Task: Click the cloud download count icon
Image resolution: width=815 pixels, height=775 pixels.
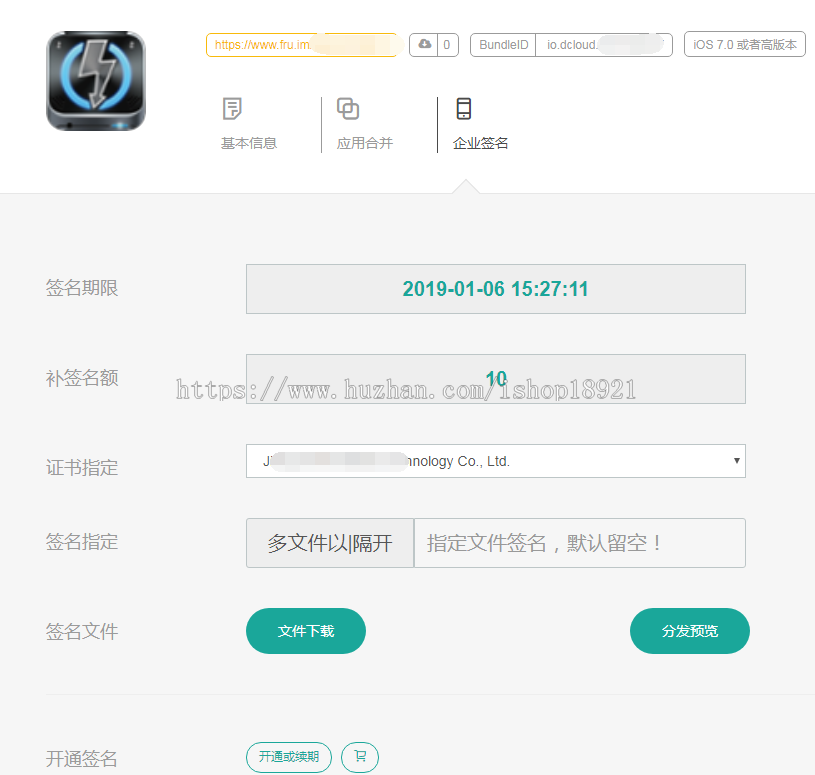Action: 424,44
